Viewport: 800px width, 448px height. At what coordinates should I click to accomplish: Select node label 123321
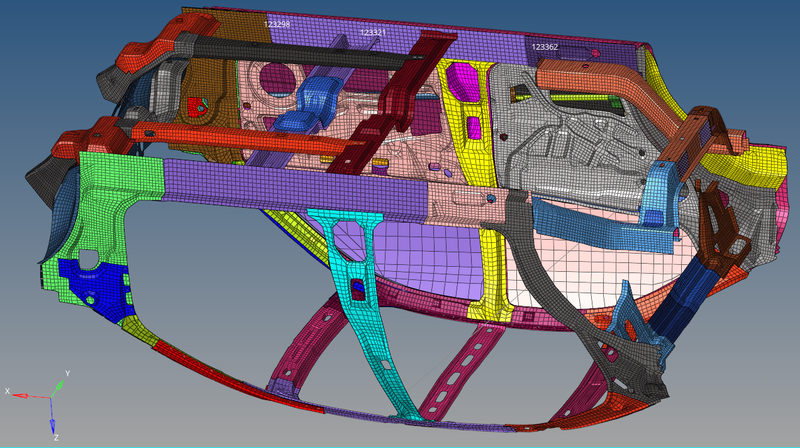(373, 33)
